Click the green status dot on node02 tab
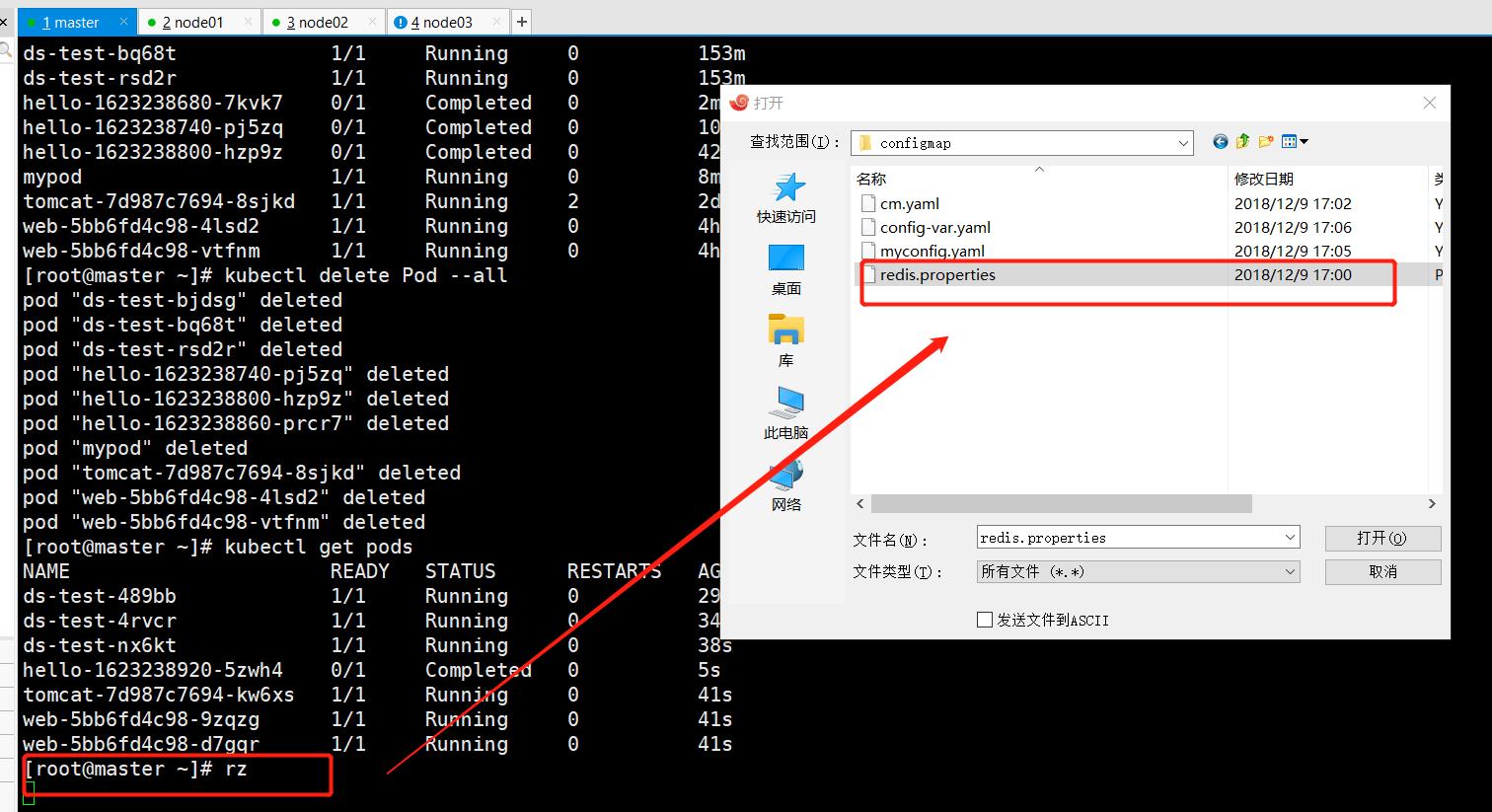Image resolution: width=1492 pixels, height=812 pixels. (276, 23)
